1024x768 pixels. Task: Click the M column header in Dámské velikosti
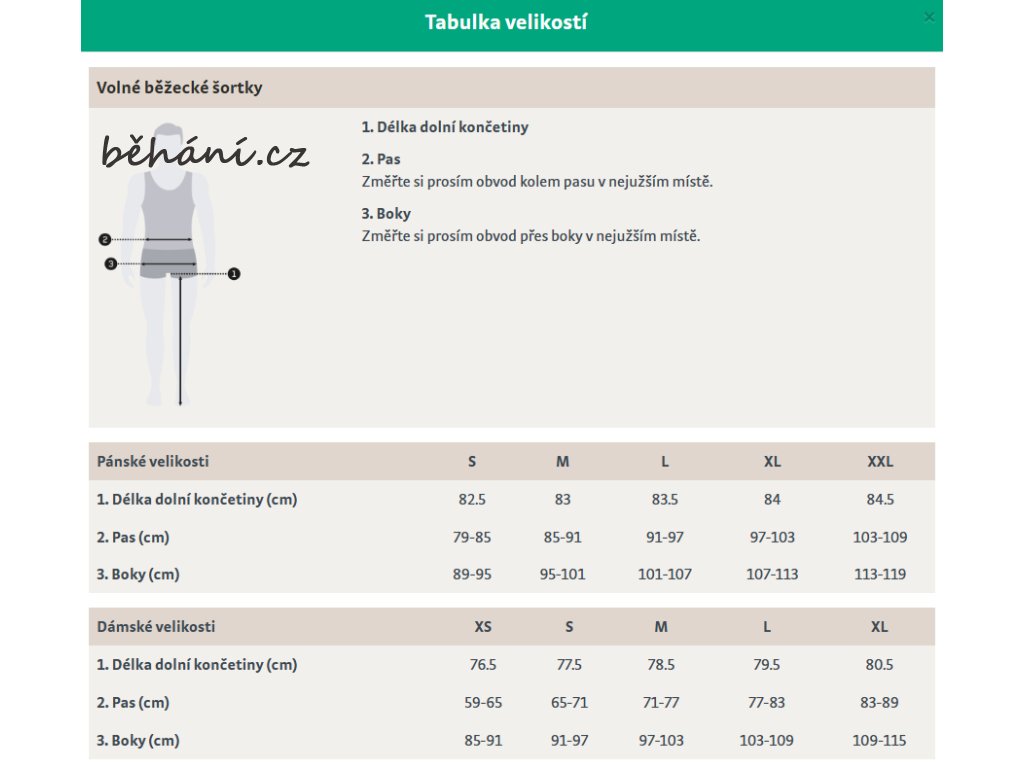click(661, 626)
